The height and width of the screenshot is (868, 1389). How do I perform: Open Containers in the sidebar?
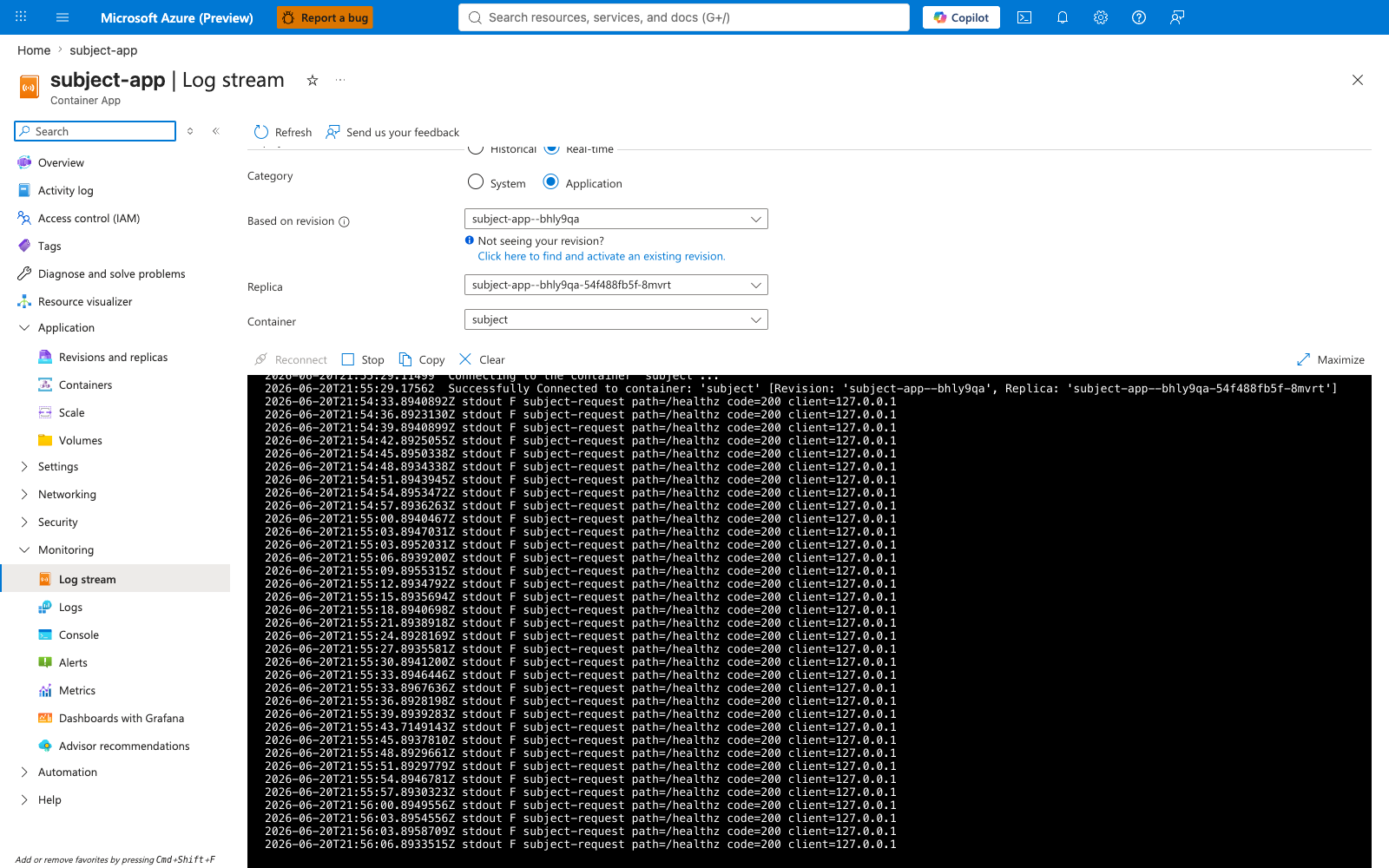tap(85, 385)
